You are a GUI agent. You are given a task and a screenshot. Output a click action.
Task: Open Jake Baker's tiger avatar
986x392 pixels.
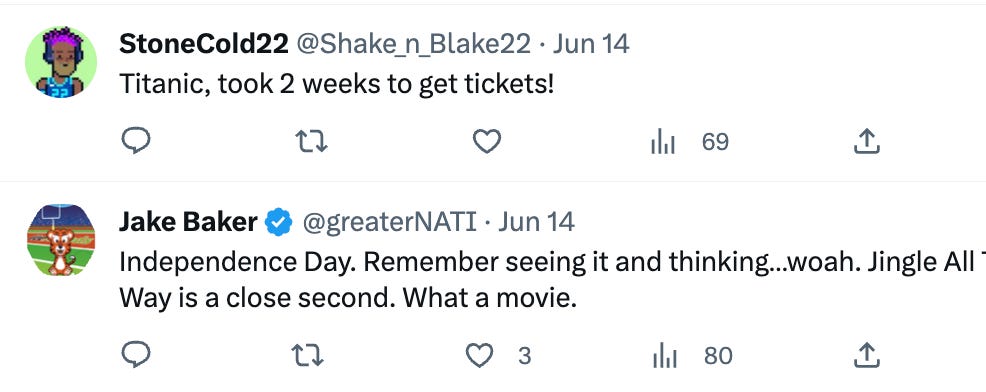(61, 240)
